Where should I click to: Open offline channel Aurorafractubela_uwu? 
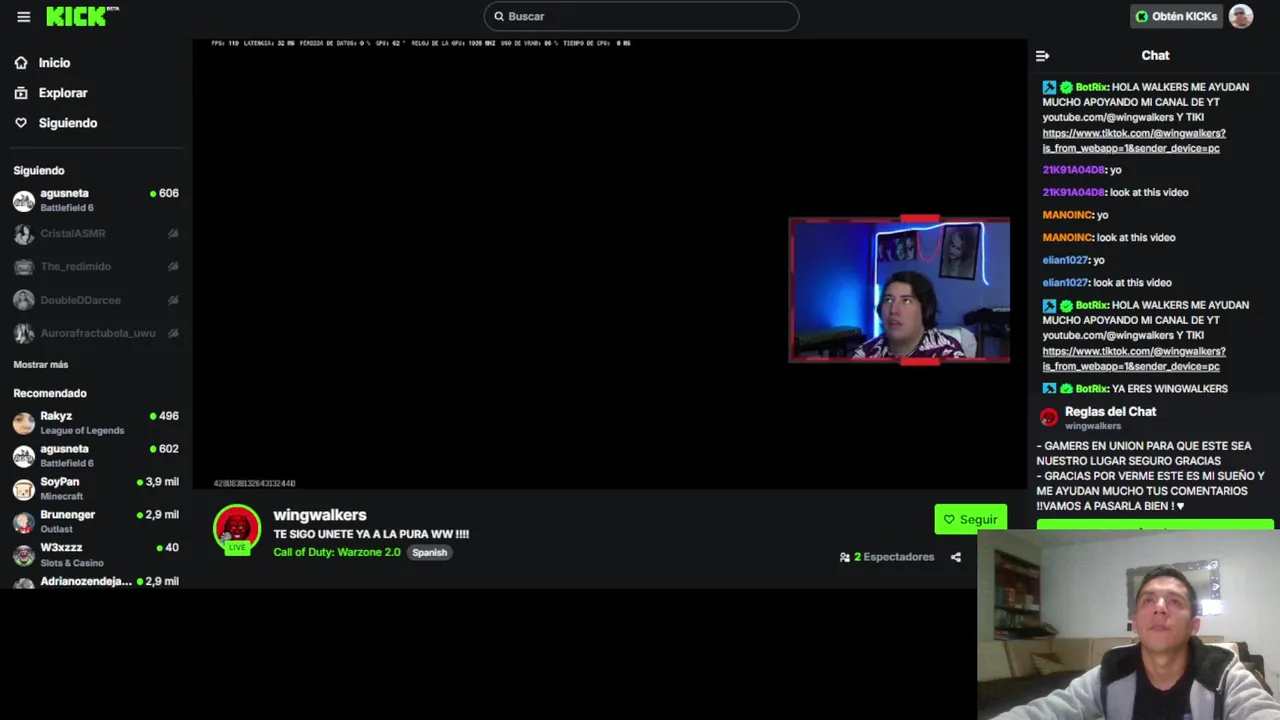(96, 333)
